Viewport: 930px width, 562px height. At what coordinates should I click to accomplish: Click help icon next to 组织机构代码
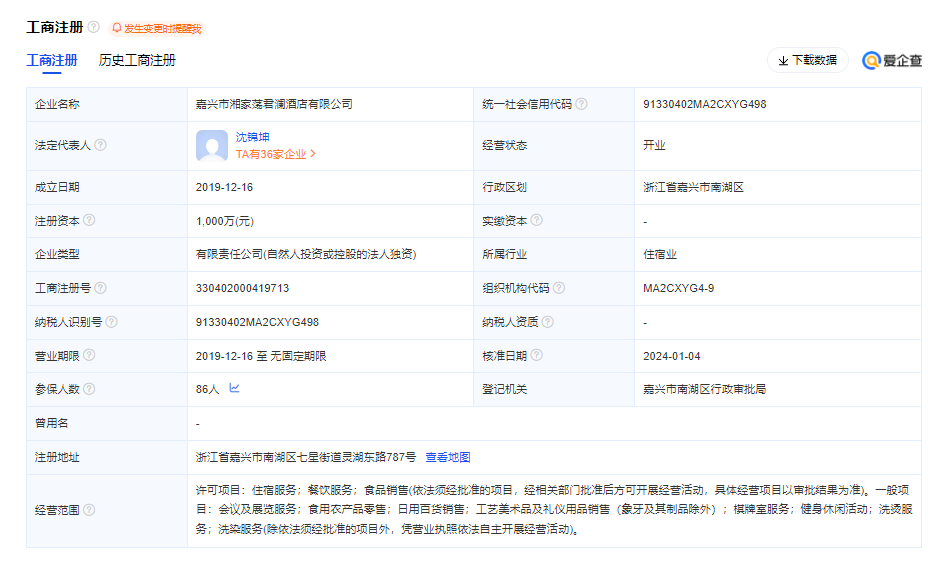point(559,288)
